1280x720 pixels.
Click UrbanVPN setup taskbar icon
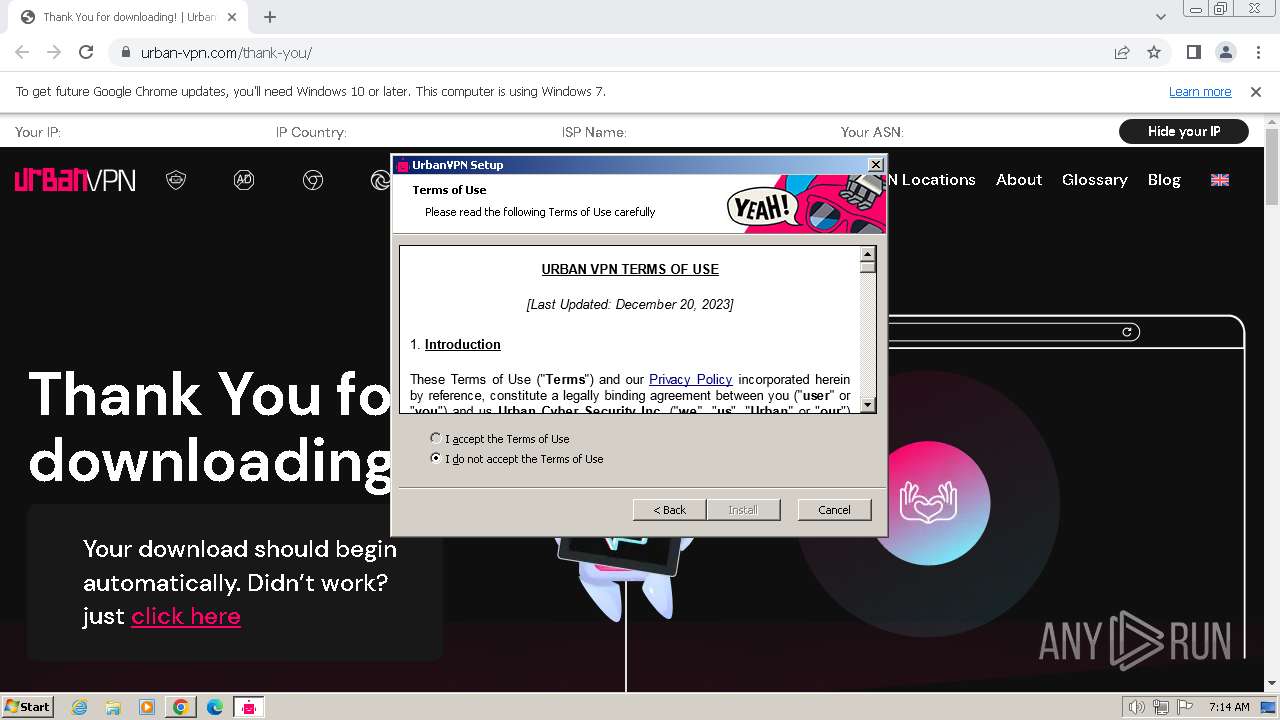tap(249, 707)
